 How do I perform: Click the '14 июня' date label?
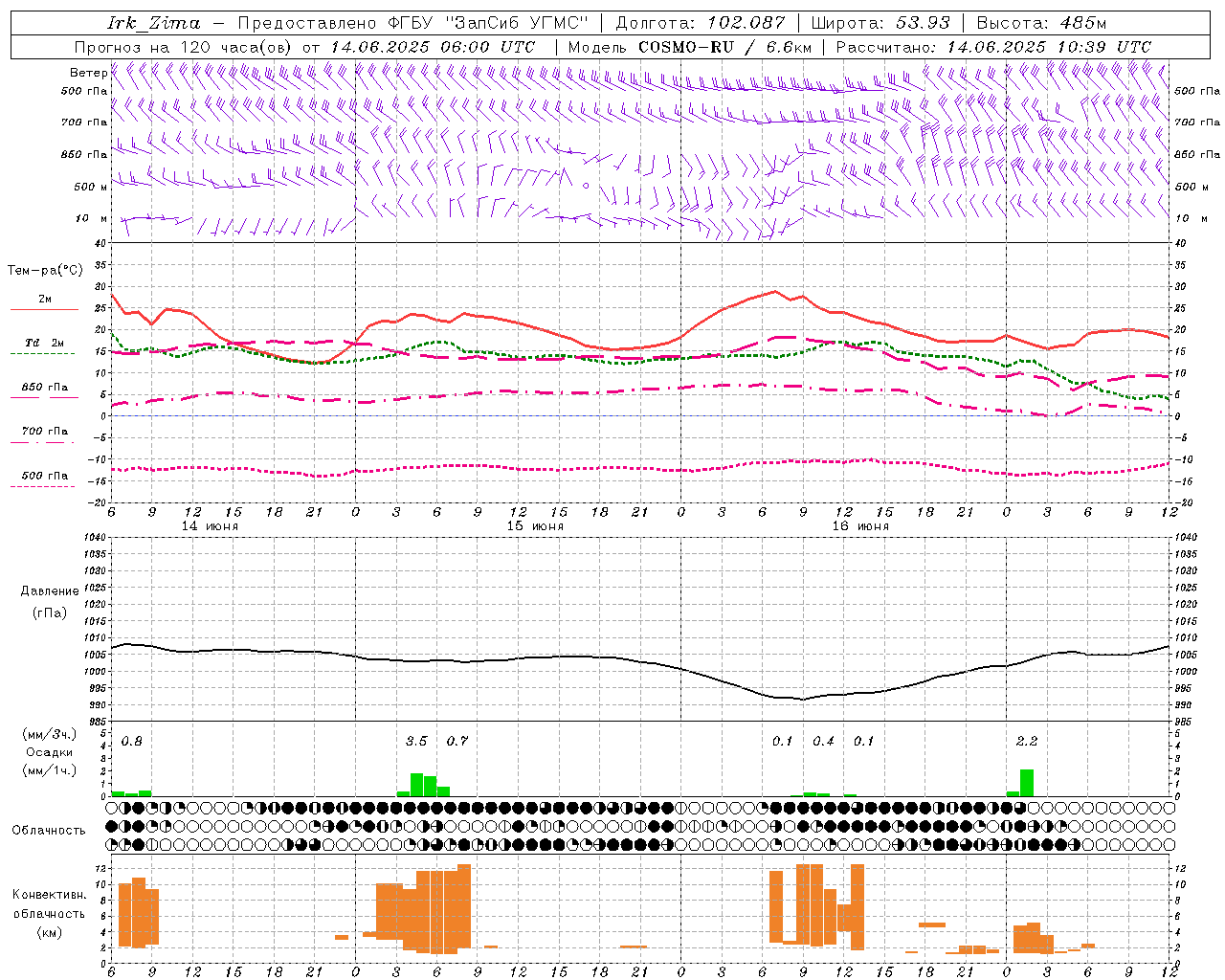[210, 526]
